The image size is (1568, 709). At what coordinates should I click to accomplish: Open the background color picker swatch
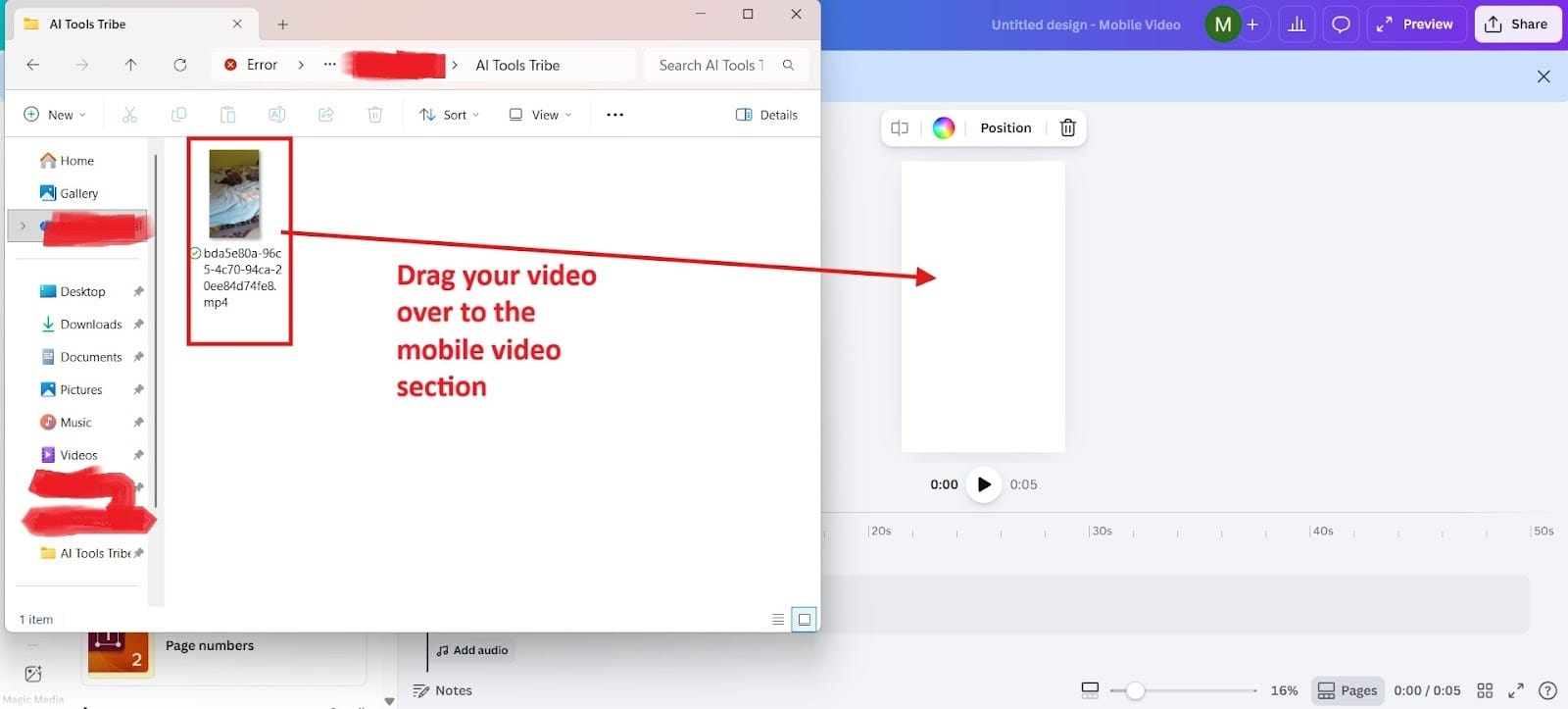pyautogui.click(x=943, y=127)
